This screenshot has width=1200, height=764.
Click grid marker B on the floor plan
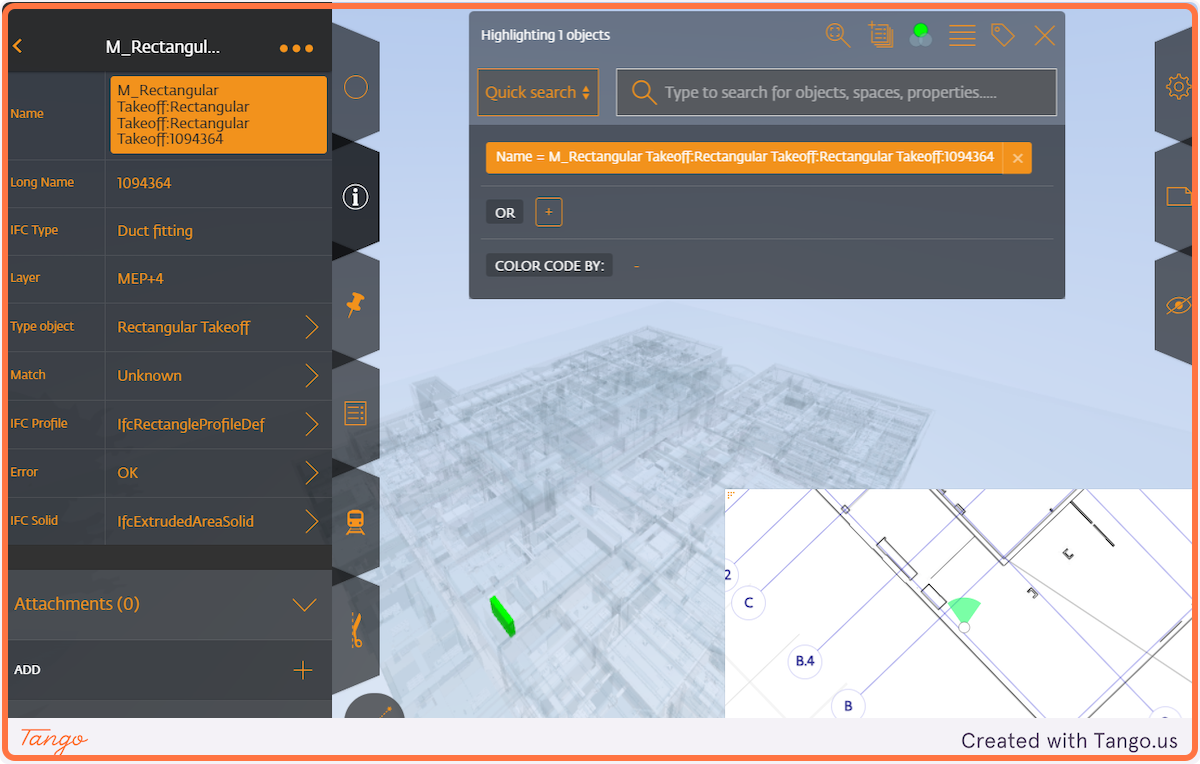848,706
